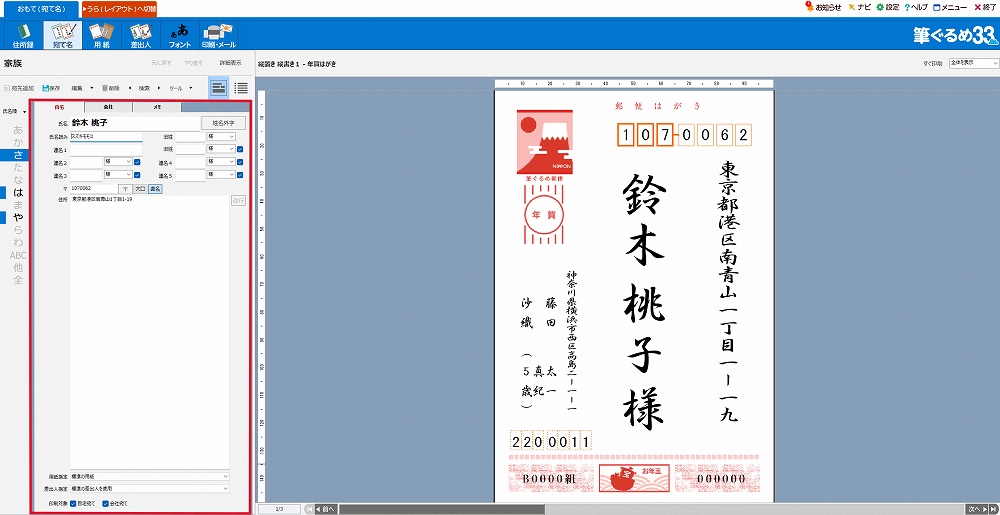Click the 住所 address text area
The width and height of the screenshot is (1000, 515).
150,331
